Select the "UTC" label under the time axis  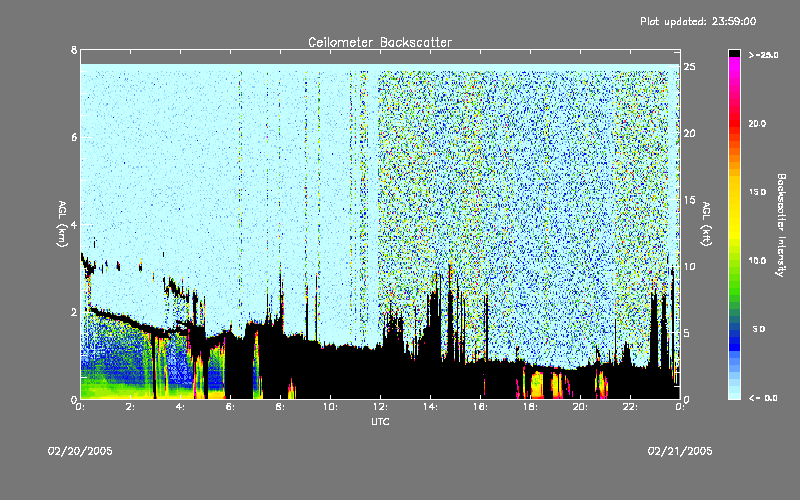(380, 421)
